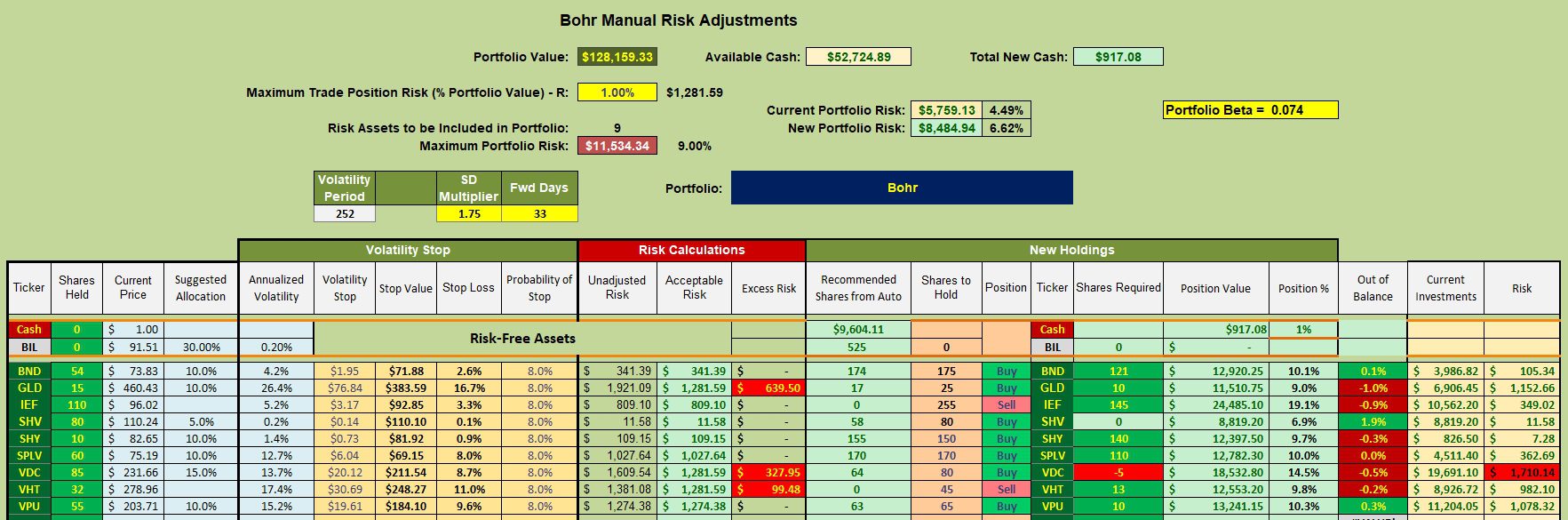This screenshot has height=520, width=1568.
Task: Click New Portfolio Risk value $8,484.94
Action: [x=946, y=128]
